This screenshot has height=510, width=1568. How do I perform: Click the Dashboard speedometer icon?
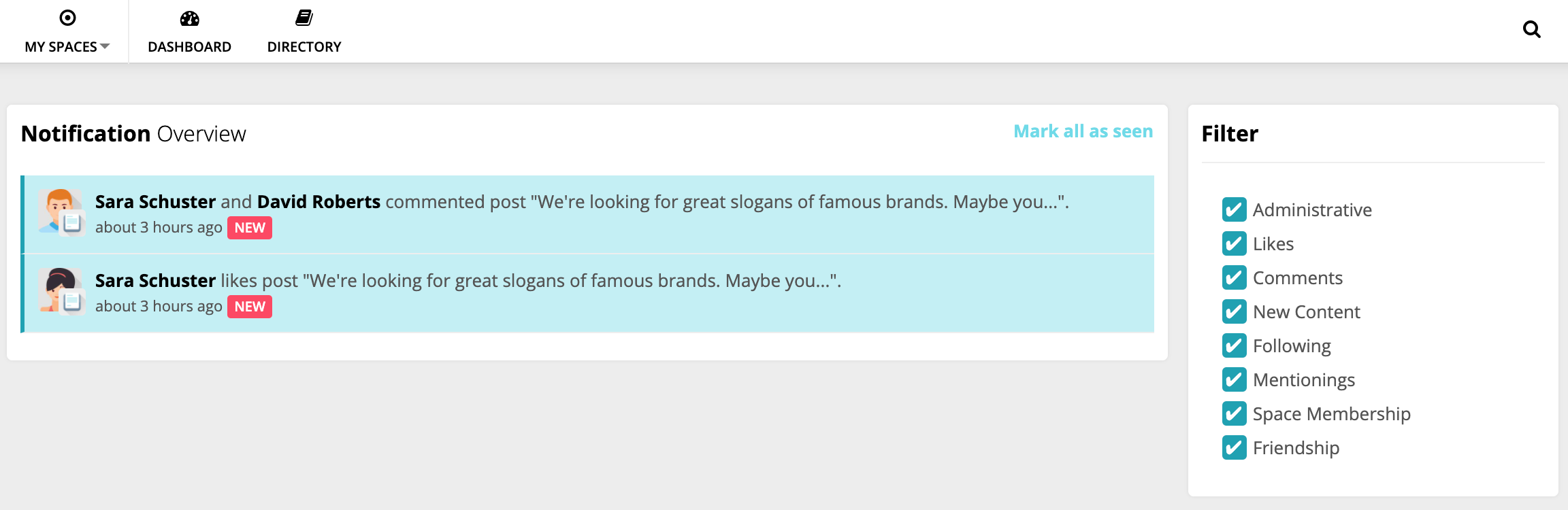(x=189, y=18)
